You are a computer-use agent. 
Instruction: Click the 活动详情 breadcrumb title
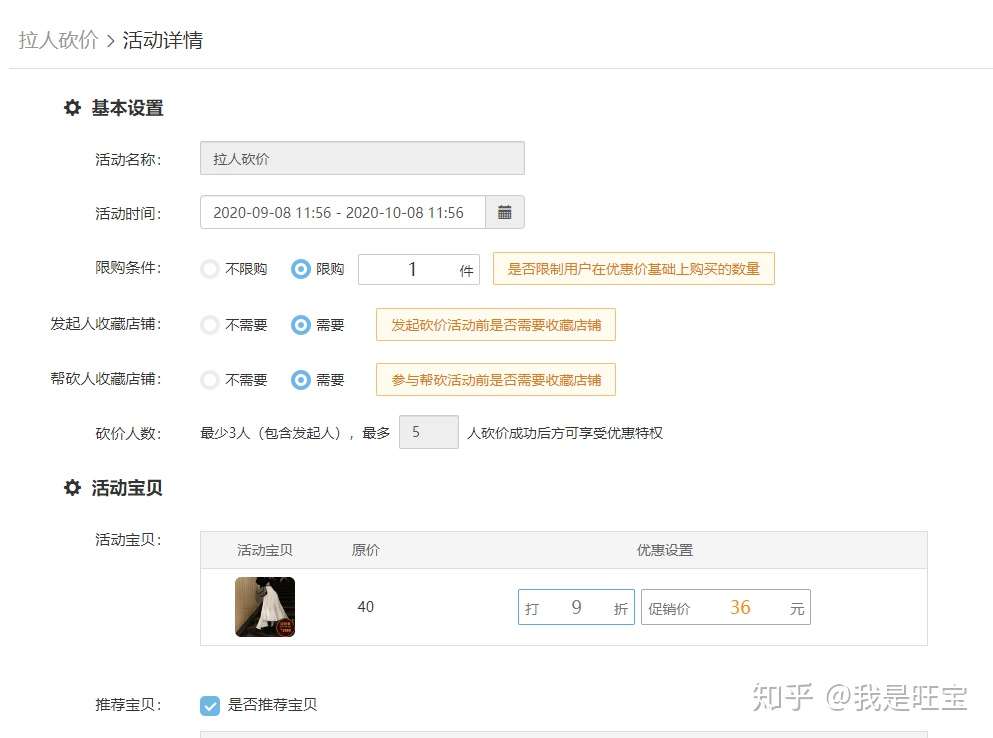pos(163,41)
